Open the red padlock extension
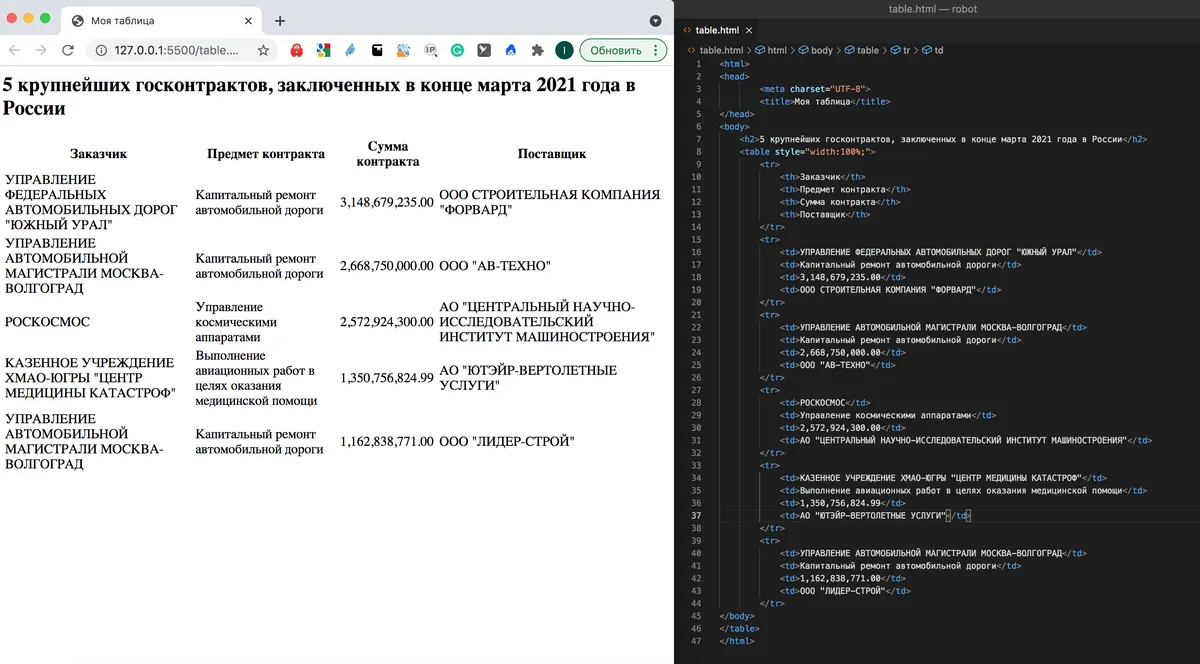1200x664 pixels. tap(297, 50)
